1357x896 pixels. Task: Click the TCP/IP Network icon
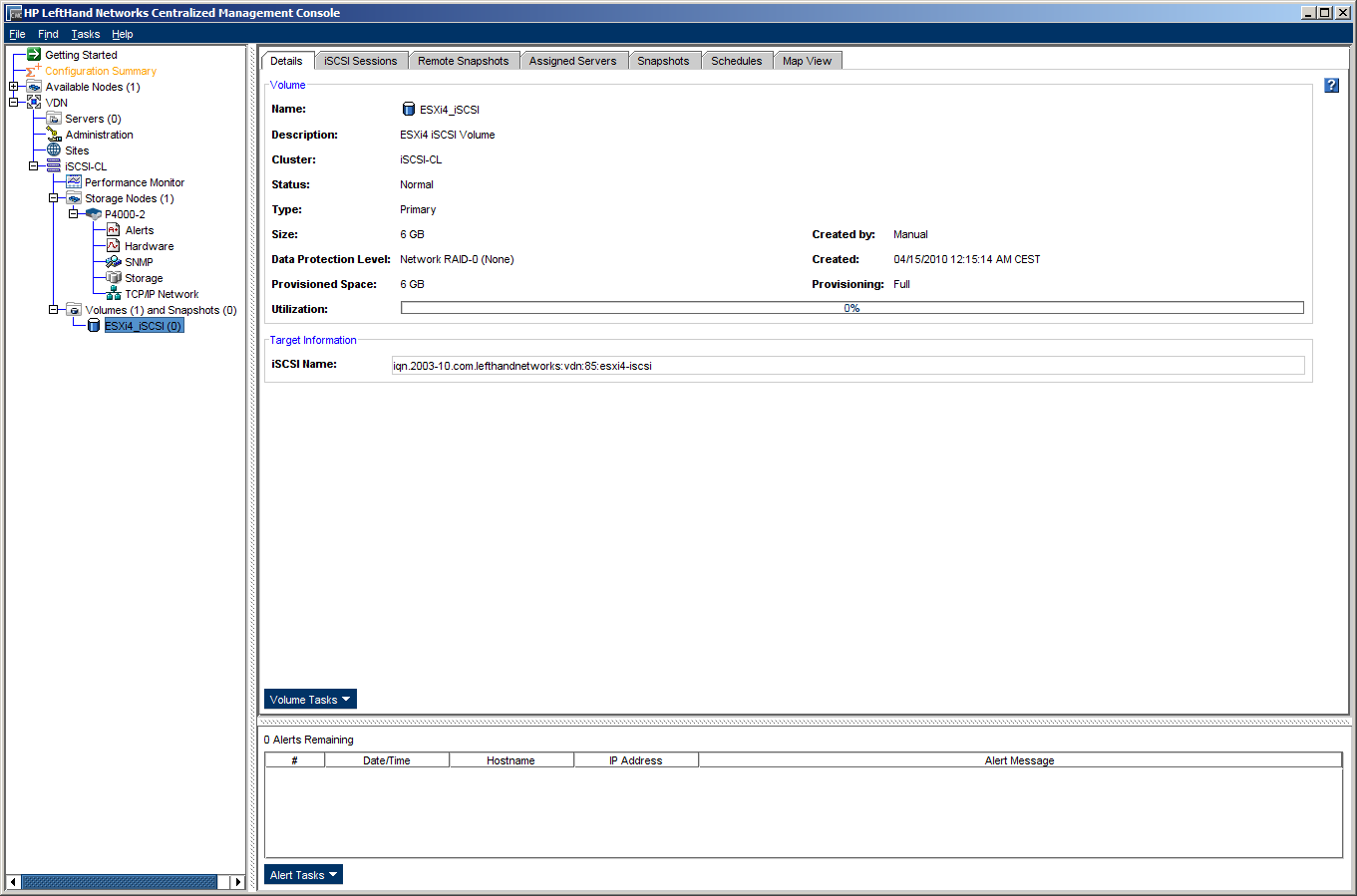pos(114,294)
